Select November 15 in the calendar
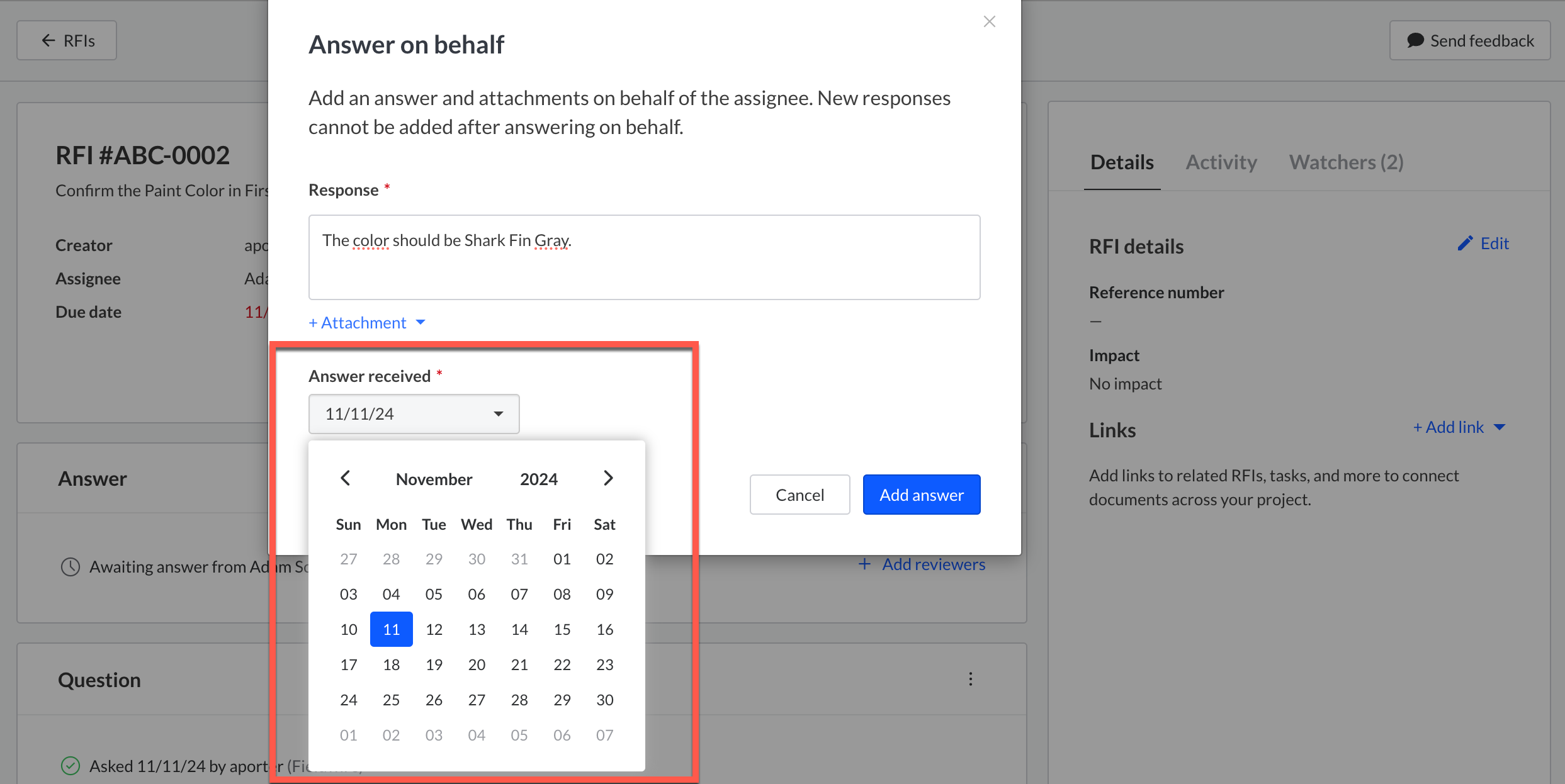1565x784 pixels. tap(562, 629)
